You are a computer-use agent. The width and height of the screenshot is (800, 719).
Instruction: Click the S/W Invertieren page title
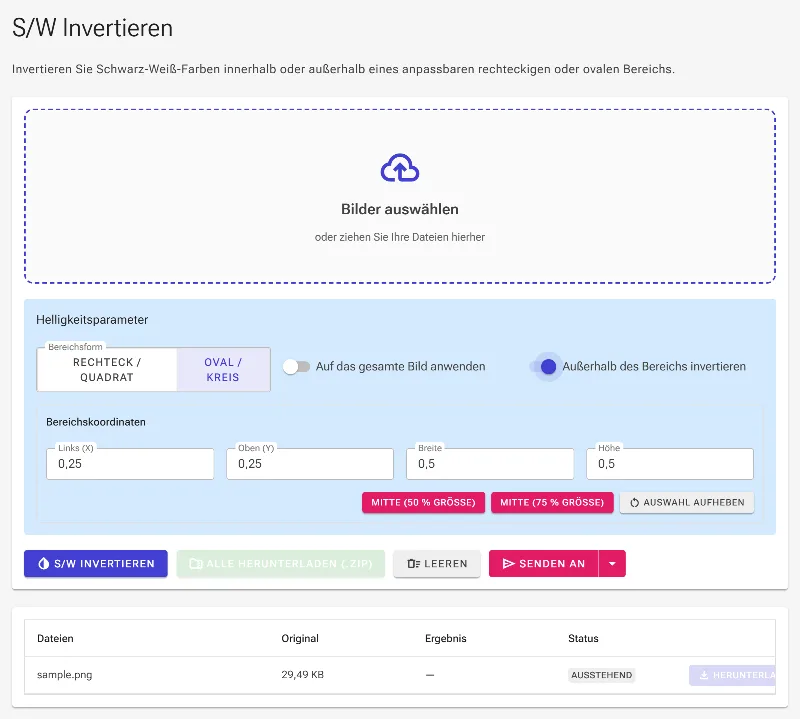tap(93, 28)
